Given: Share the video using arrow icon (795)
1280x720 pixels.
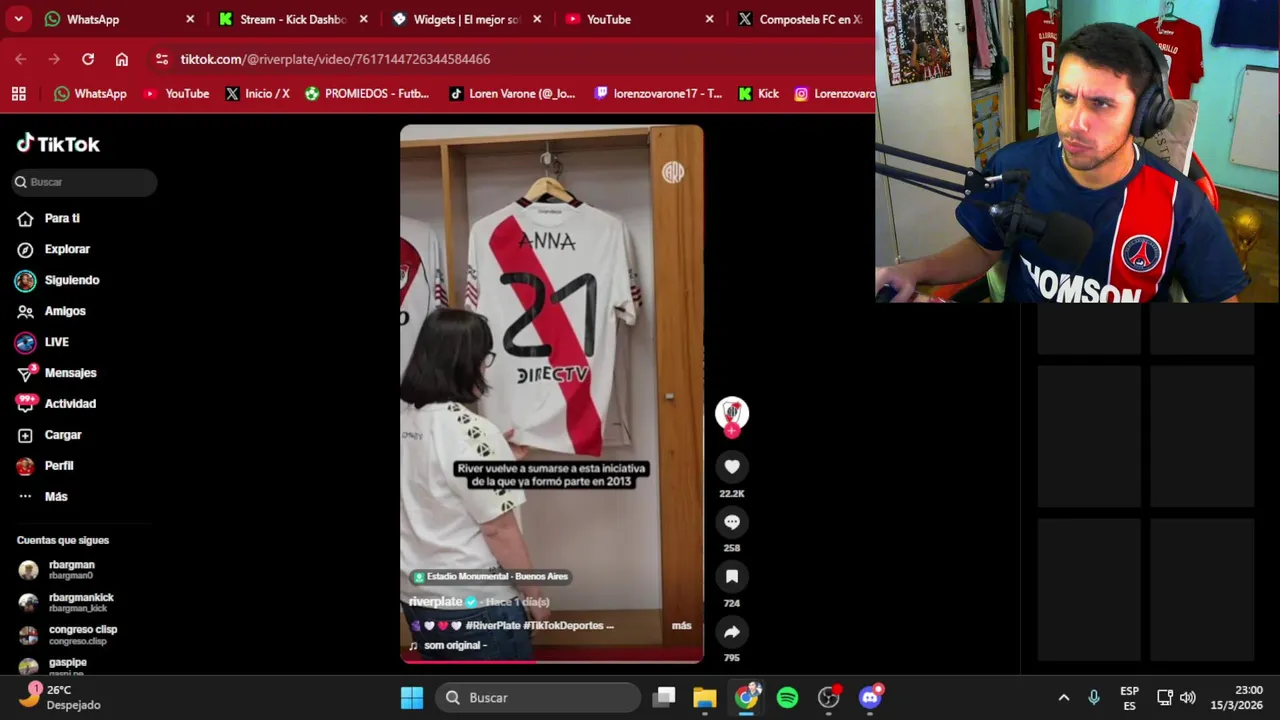Looking at the screenshot, I should pyautogui.click(x=732, y=632).
